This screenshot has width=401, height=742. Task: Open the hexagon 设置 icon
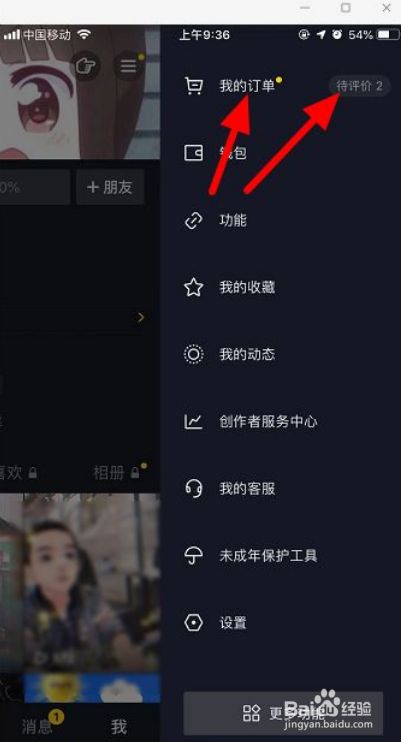click(193, 623)
